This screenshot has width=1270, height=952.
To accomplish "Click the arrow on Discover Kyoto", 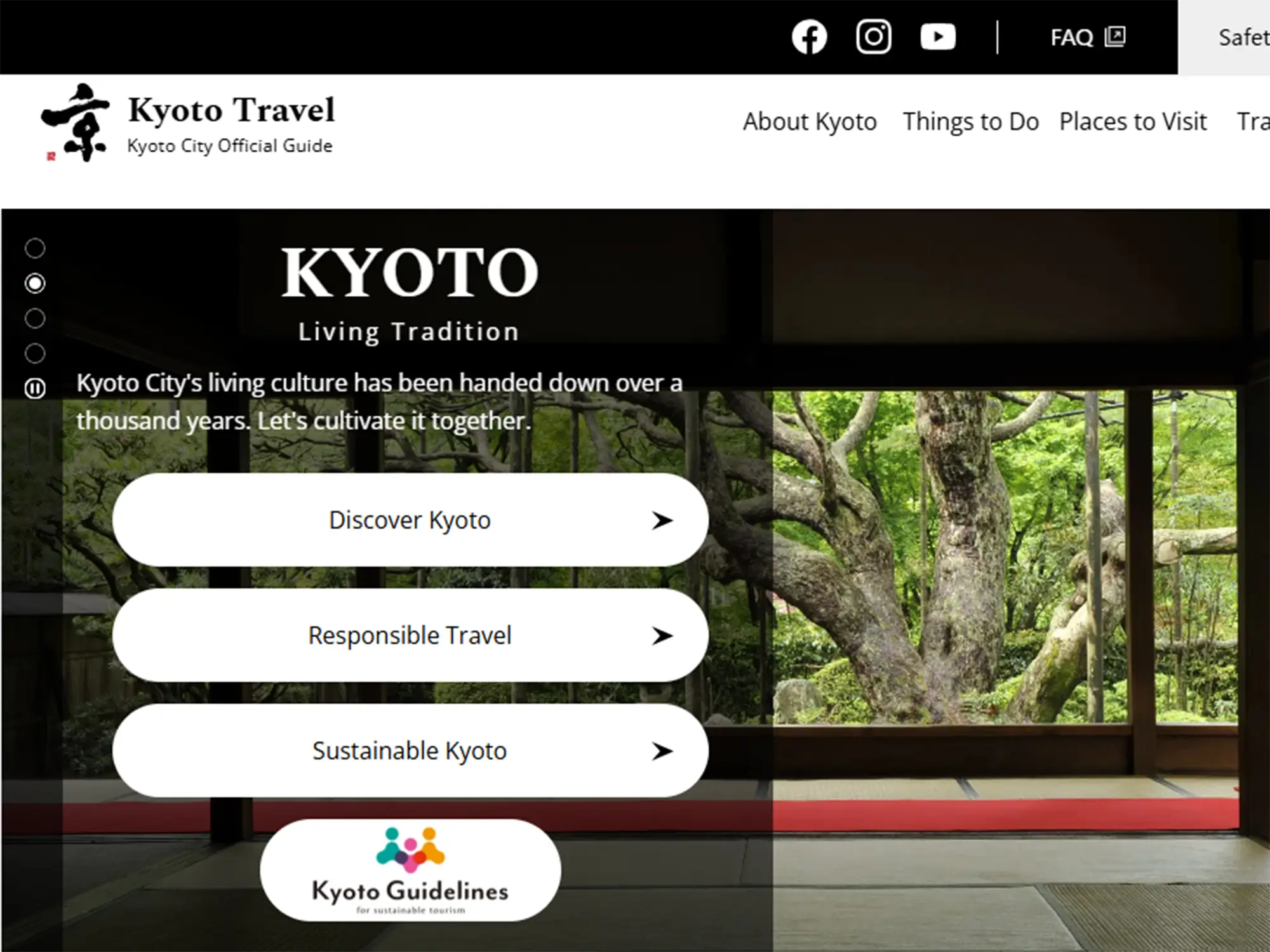I will (x=662, y=520).
